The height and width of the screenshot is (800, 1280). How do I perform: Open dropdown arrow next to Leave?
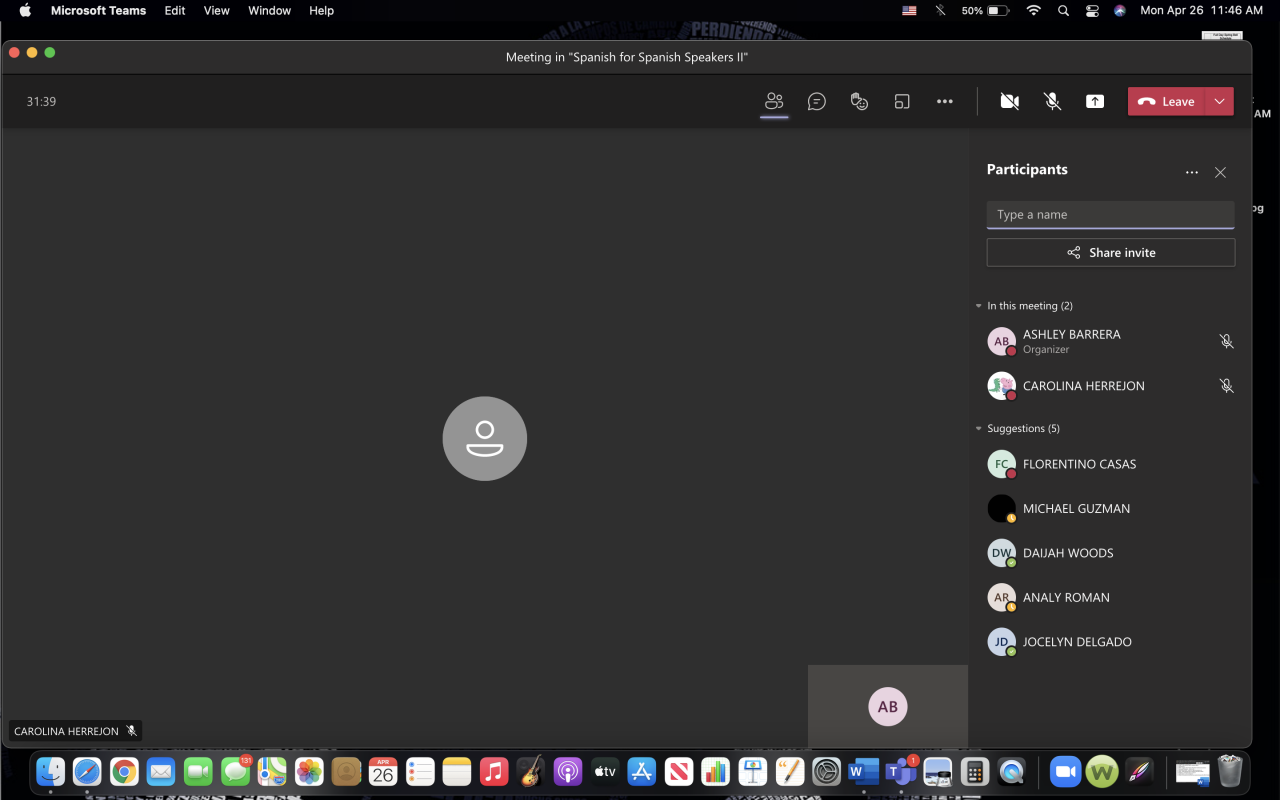tap(1219, 101)
